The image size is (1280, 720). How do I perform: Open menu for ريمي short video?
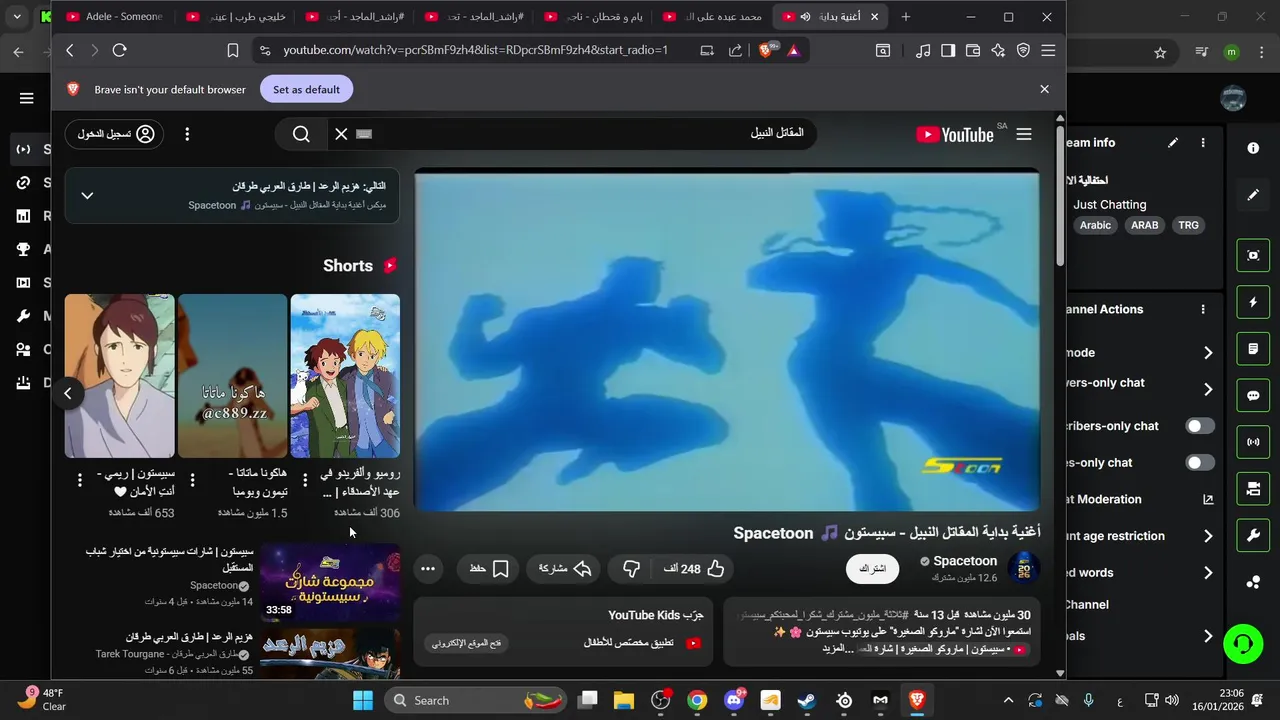coord(80,481)
